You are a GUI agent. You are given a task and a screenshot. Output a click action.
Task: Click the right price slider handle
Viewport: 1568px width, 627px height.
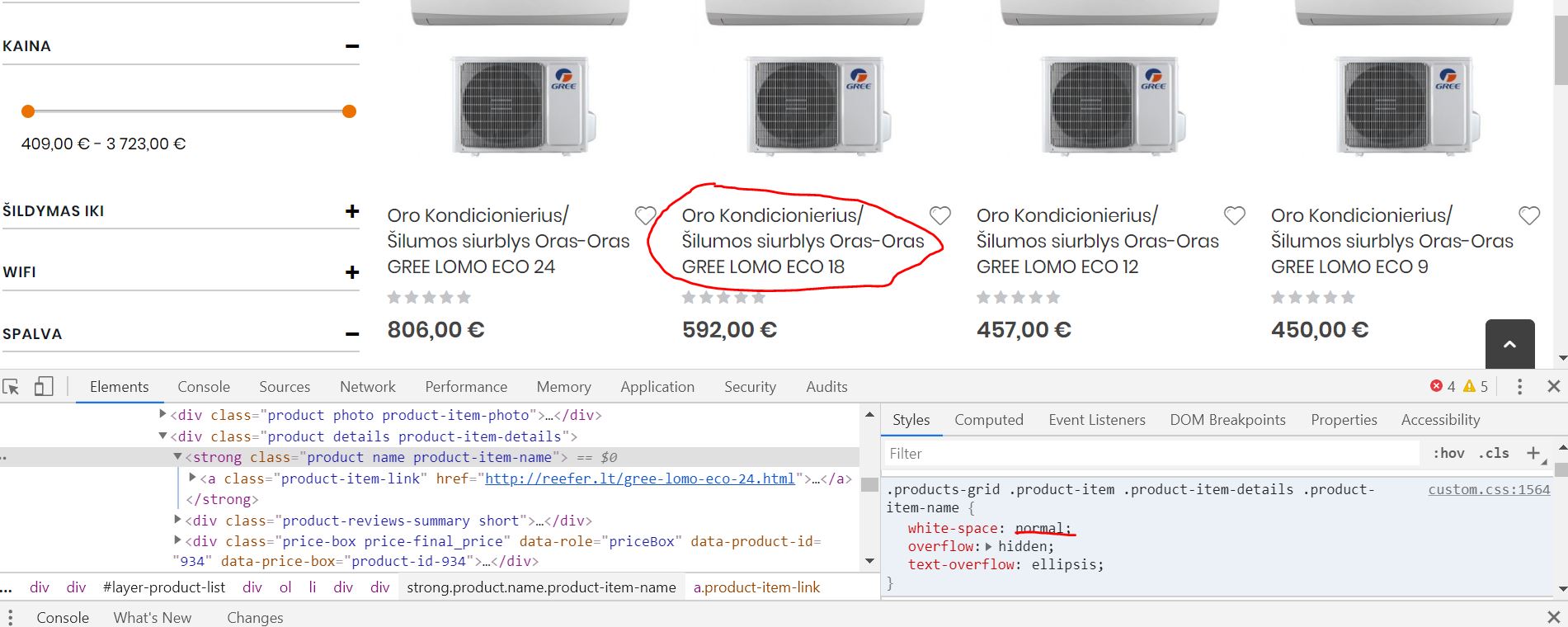pos(349,111)
